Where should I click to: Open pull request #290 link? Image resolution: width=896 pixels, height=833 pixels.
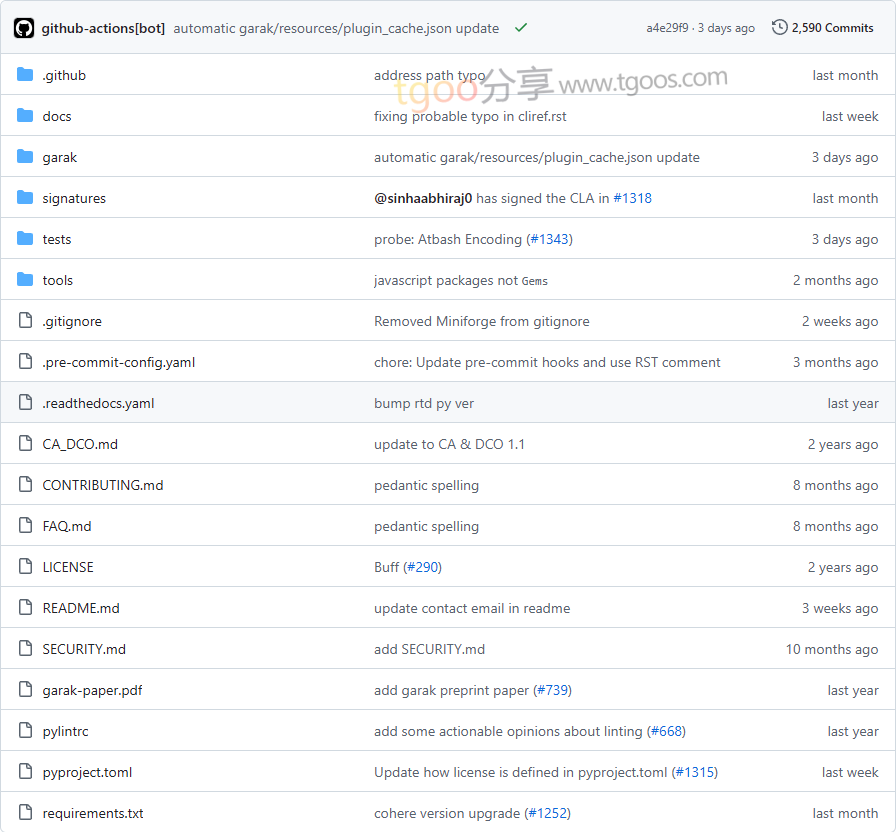(x=422, y=567)
